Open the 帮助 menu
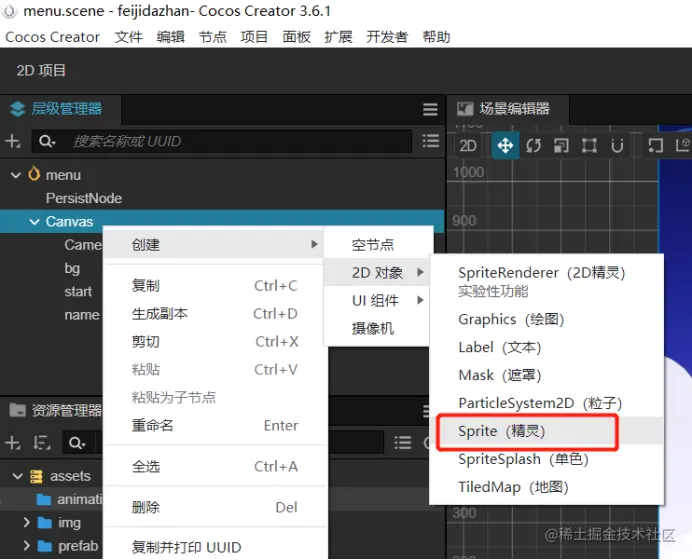The width and height of the screenshot is (692, 560). [436, 37]
